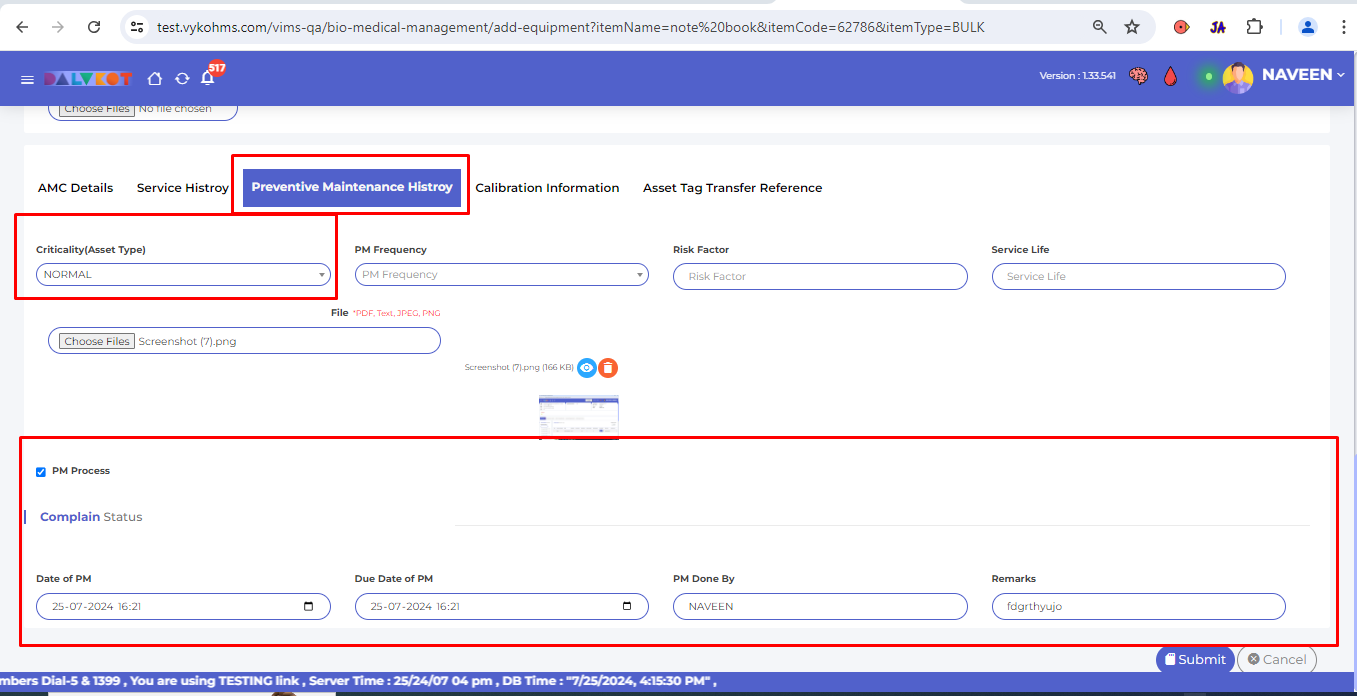The image size is (1357, 696).
Task: Click the brain icon in header
Action: point(1138,76)
